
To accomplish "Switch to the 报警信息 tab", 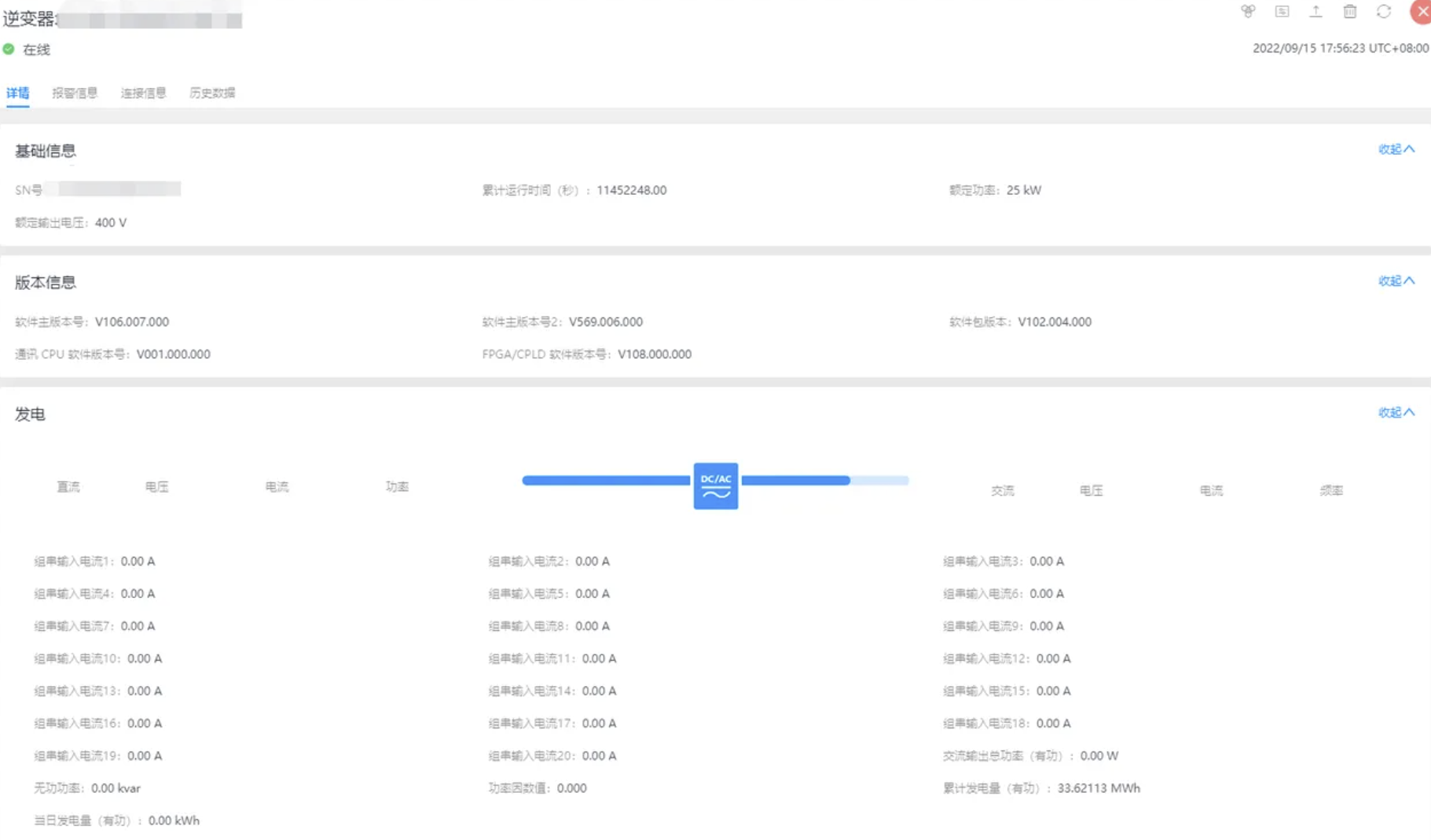I will click(x=75, y=93).
